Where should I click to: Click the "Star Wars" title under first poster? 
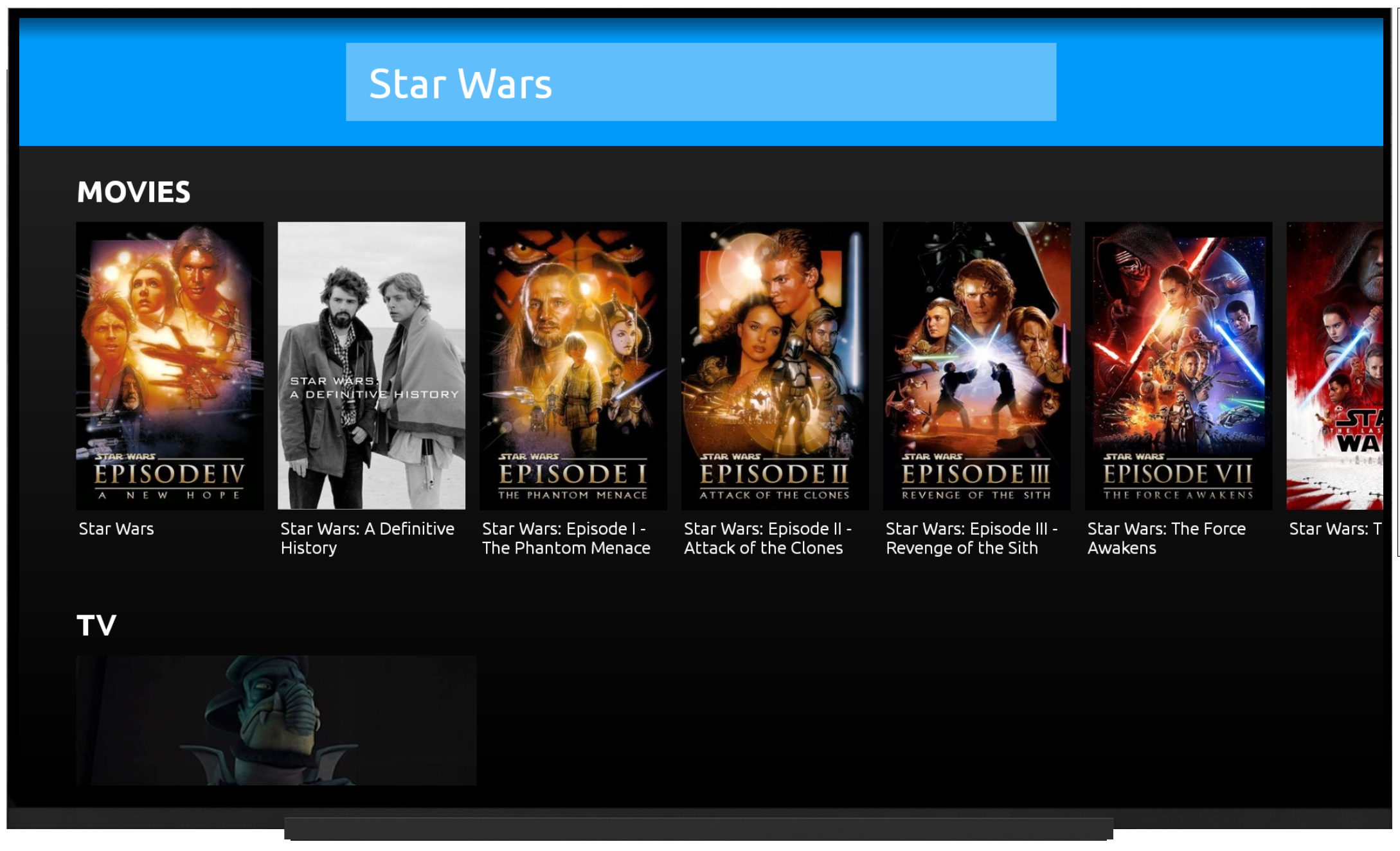click(116, 529)
